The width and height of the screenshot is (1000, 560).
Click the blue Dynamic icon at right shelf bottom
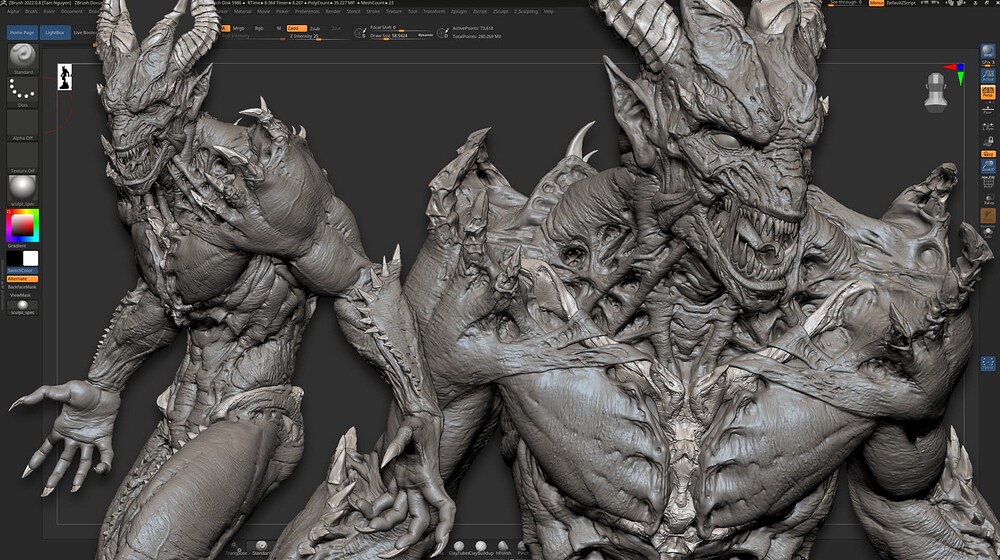pyautogui.click(x=988, y=364)
